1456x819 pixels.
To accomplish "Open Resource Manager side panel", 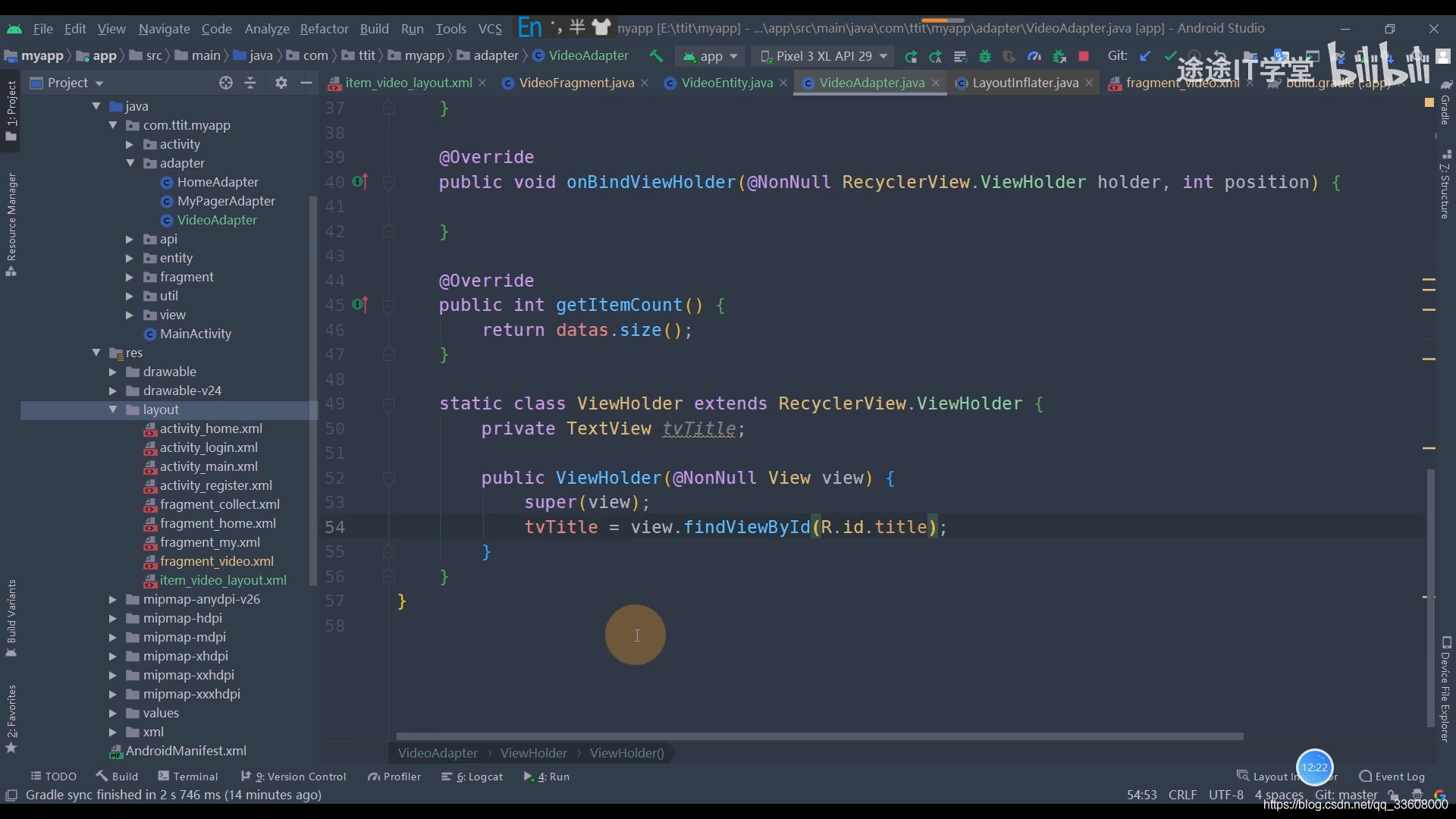I will (x=11, y=224).
